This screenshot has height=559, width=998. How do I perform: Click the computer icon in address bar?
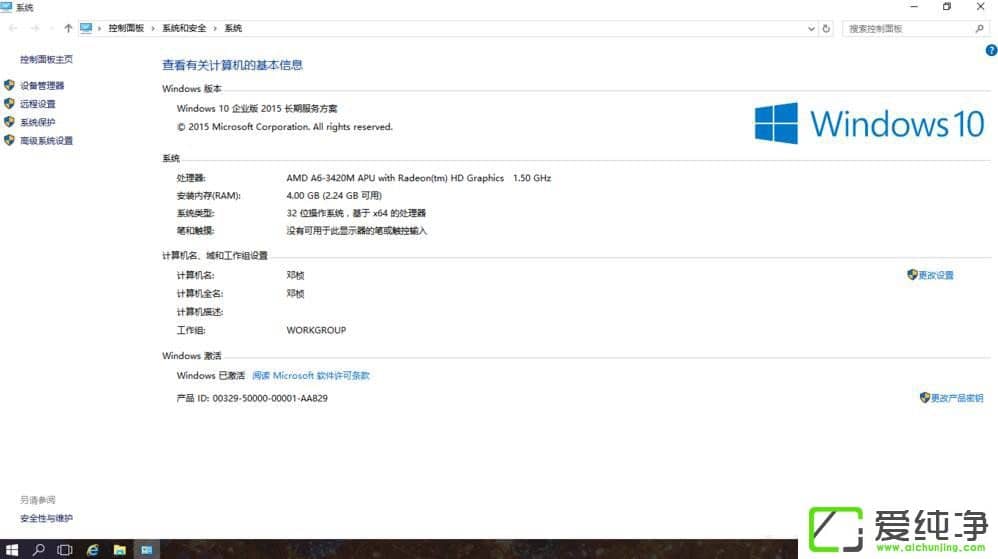coord(86,28)
